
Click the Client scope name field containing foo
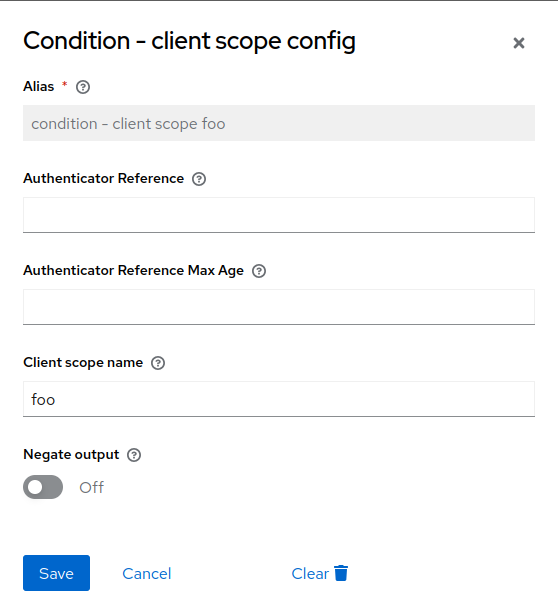point(279,399)
